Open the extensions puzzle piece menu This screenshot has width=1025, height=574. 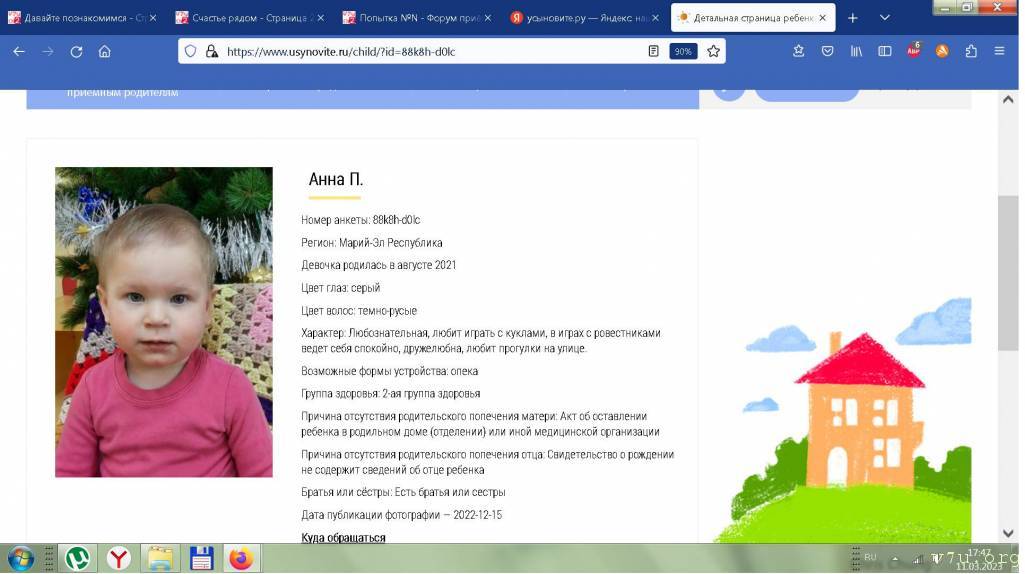(x=971, y=51)
